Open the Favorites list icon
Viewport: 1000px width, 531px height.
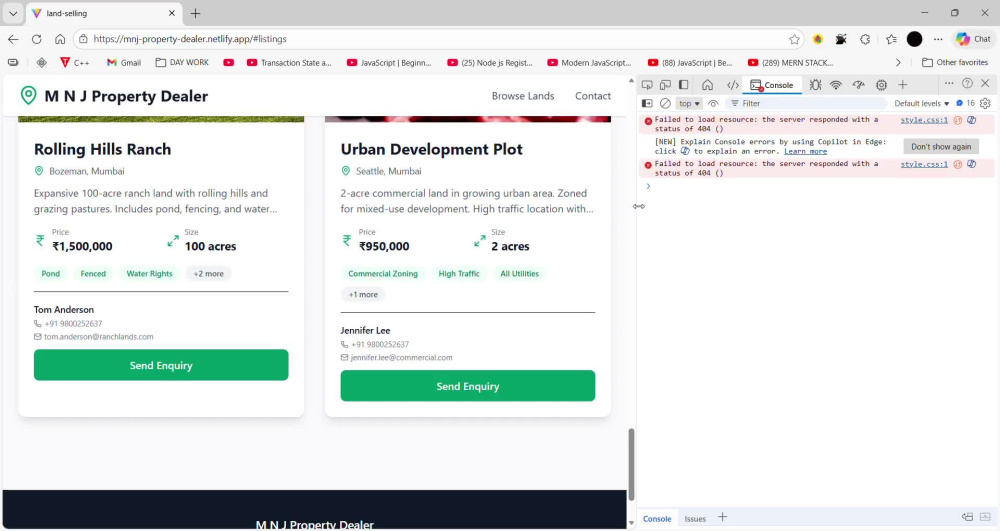click(x=891, y=39)
